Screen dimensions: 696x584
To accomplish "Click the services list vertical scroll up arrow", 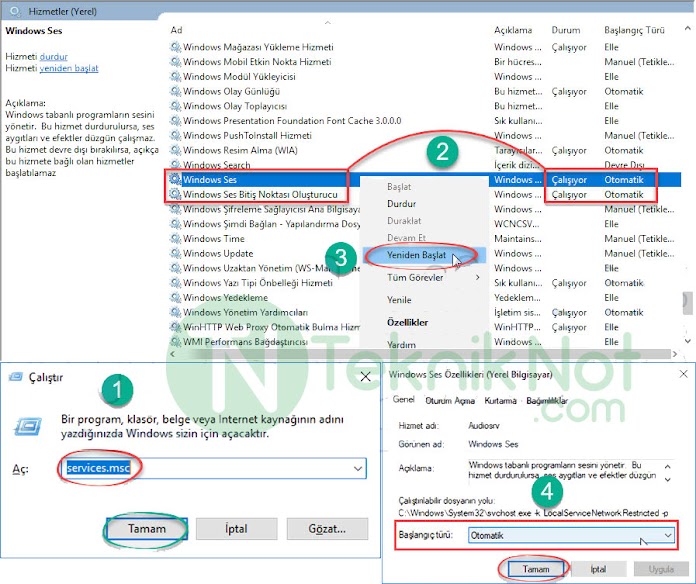I will coord(688,28).
